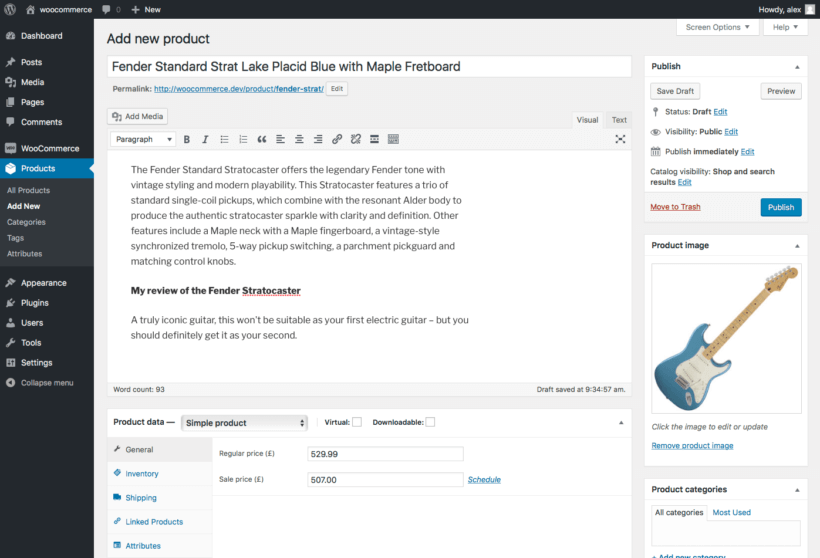The image size is (820, 558).
Task: Click the Add Media button
Action: click(x=138, y=117)
